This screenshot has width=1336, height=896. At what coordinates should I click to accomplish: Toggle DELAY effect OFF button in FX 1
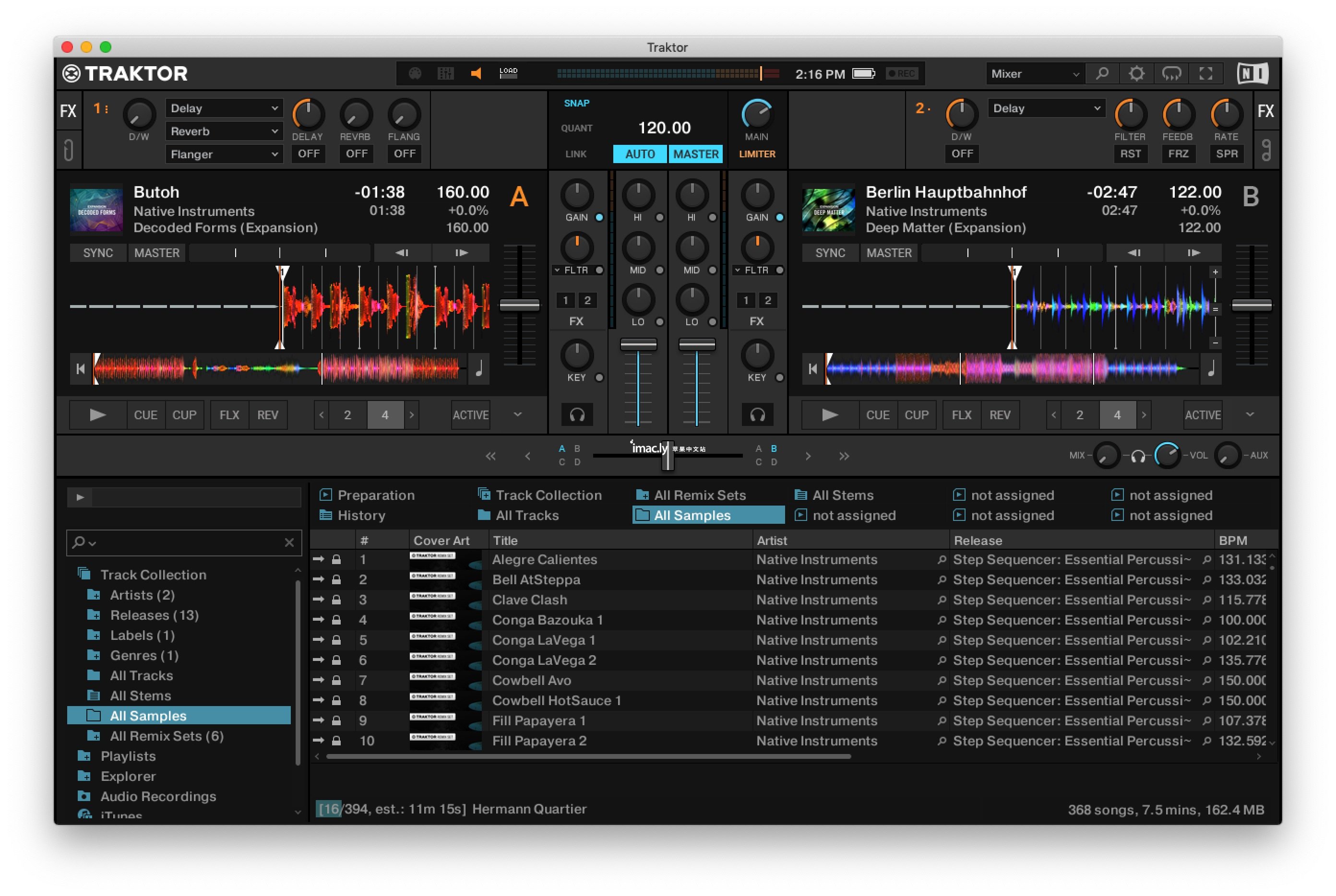pyautogui.click(x=309, y=153)
